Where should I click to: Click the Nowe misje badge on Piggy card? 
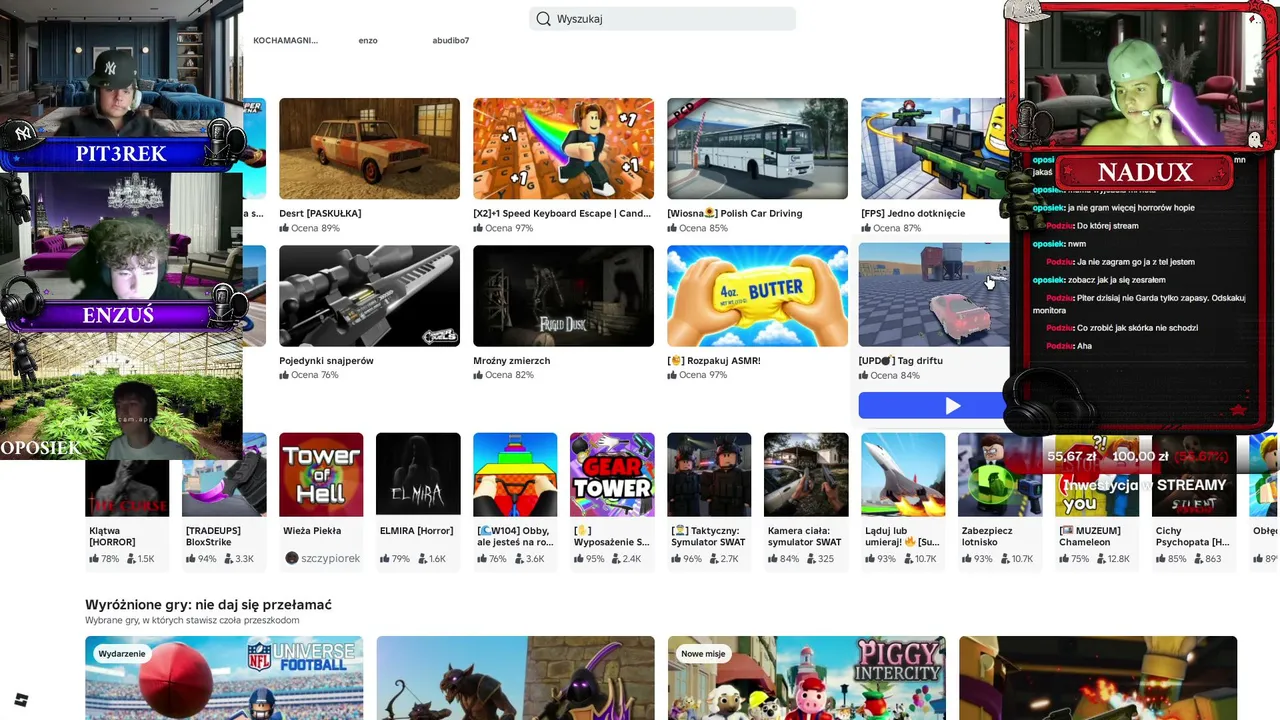pyautogui.click(x=703, y=654)
